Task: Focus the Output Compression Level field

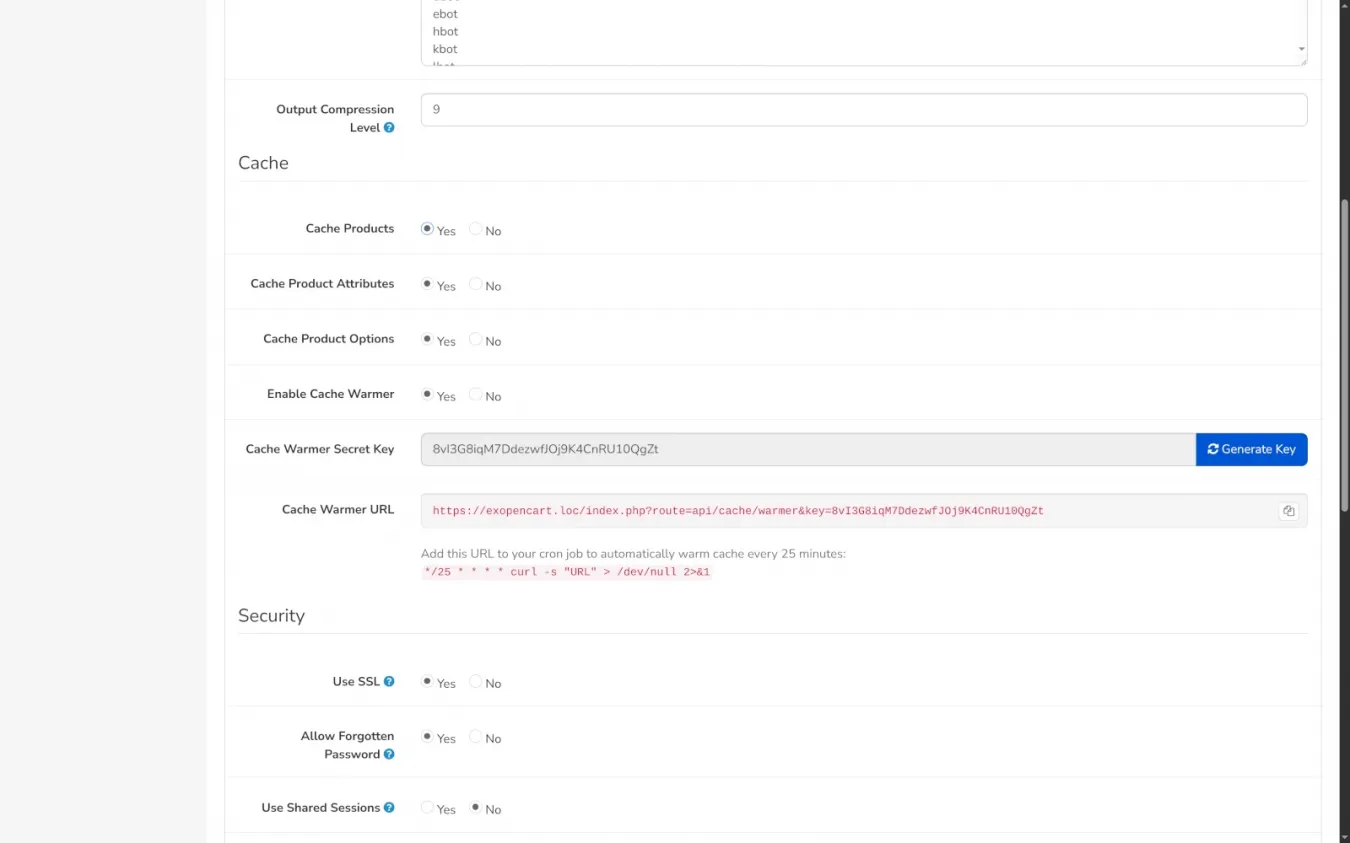Action: 863,110
